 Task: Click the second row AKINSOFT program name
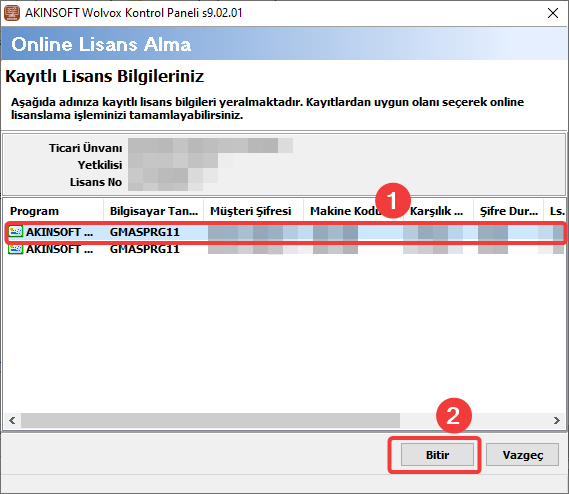click(x=59, y=249)
